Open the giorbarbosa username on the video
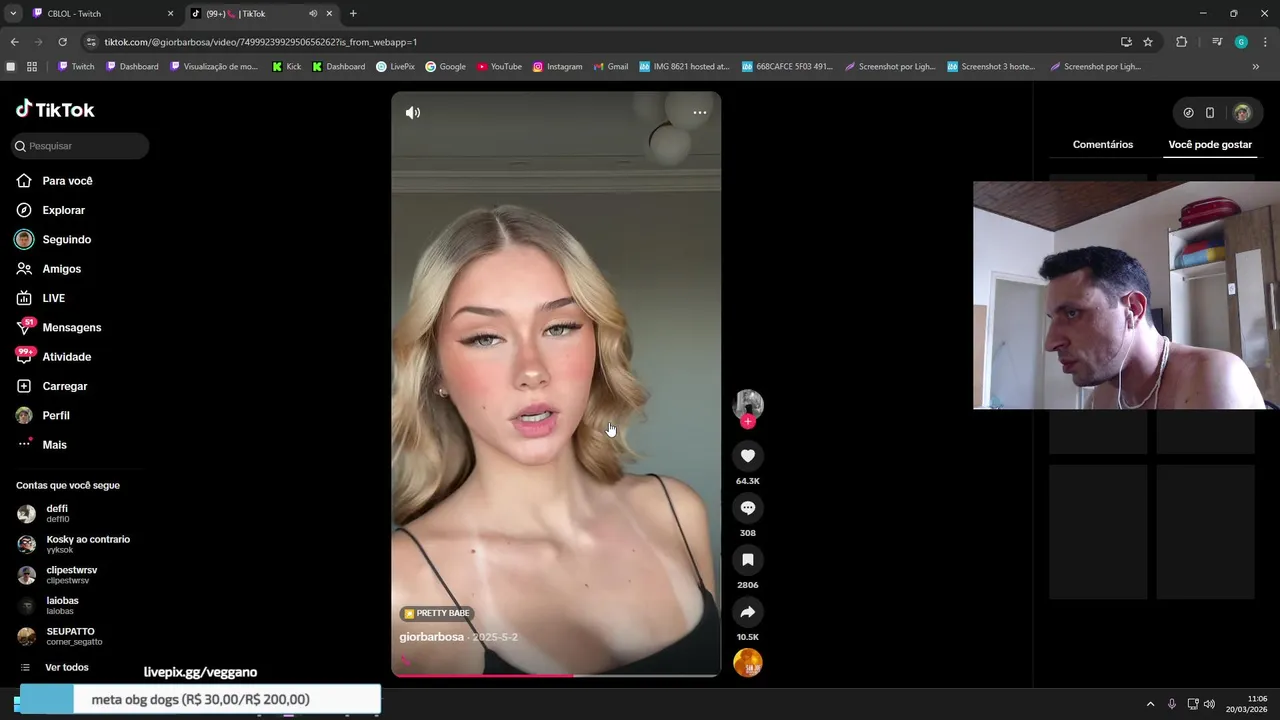This screenshot has height=720, width=1280. (x=432, y=637)
